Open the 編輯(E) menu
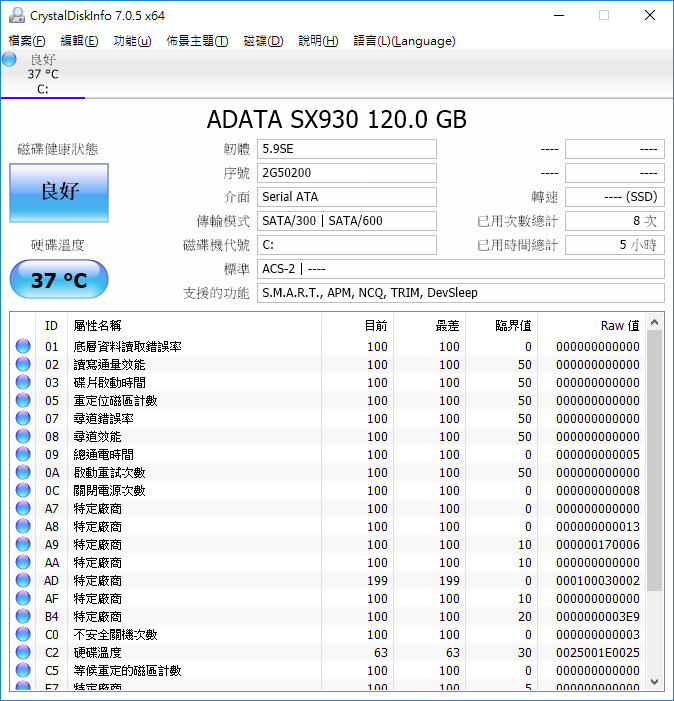 pos(79,41)
